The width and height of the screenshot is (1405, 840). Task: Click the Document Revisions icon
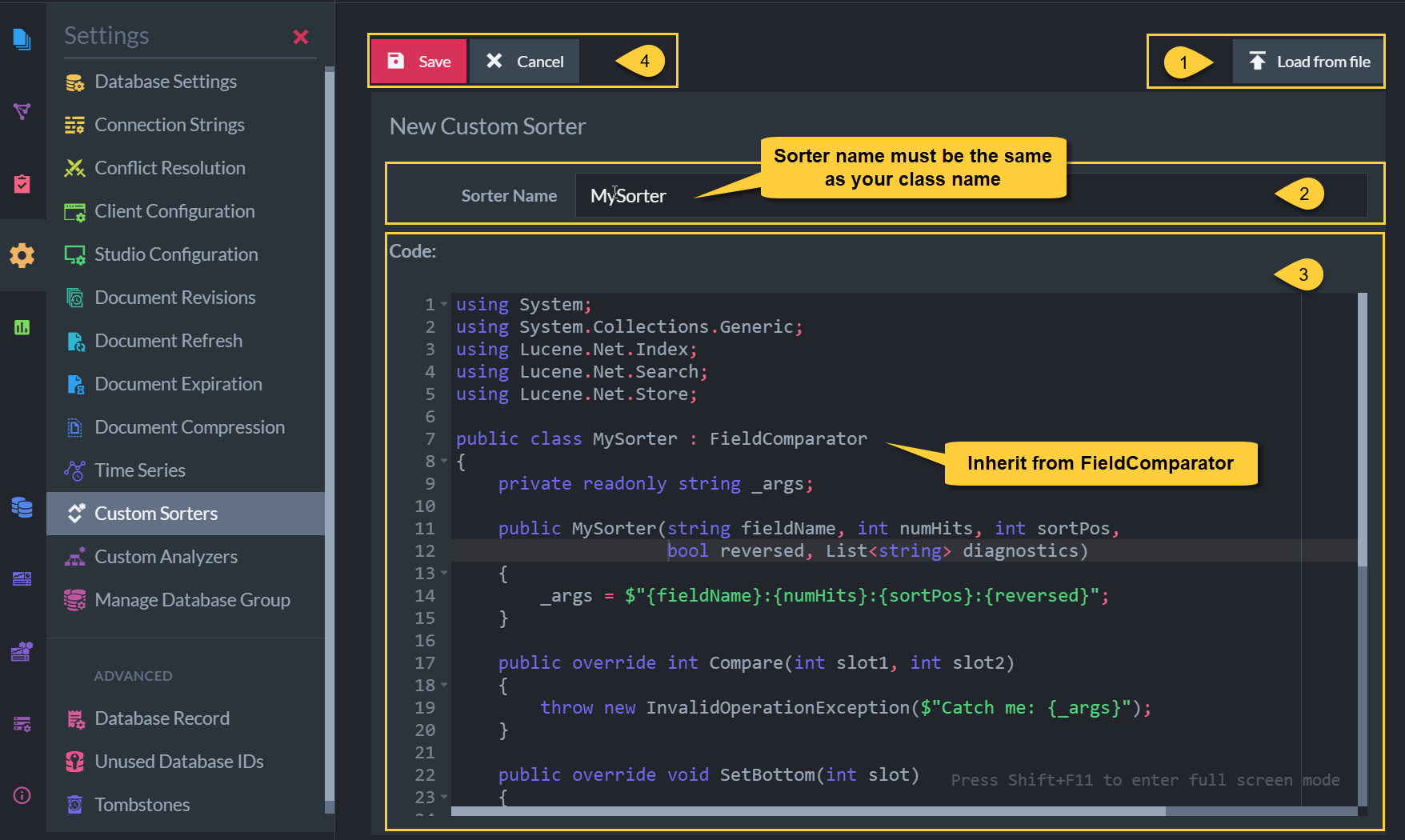75,298
